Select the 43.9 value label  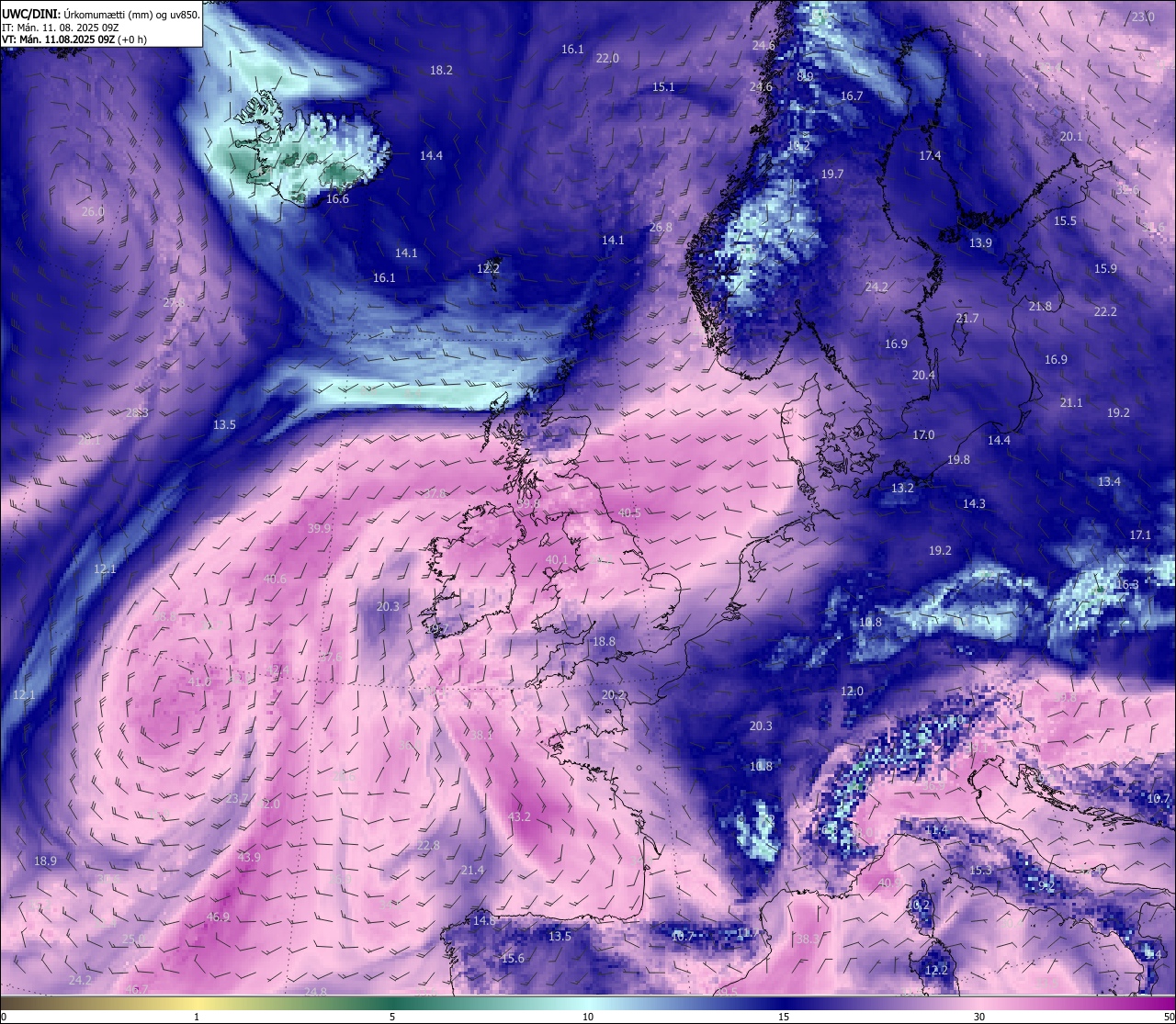pyautogui.click(x=249, y=857)
